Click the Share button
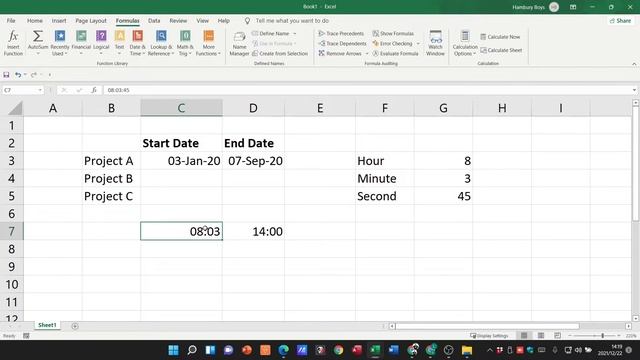Image resolution: width=640 pixels, height=360 pixels. (620, 20)
